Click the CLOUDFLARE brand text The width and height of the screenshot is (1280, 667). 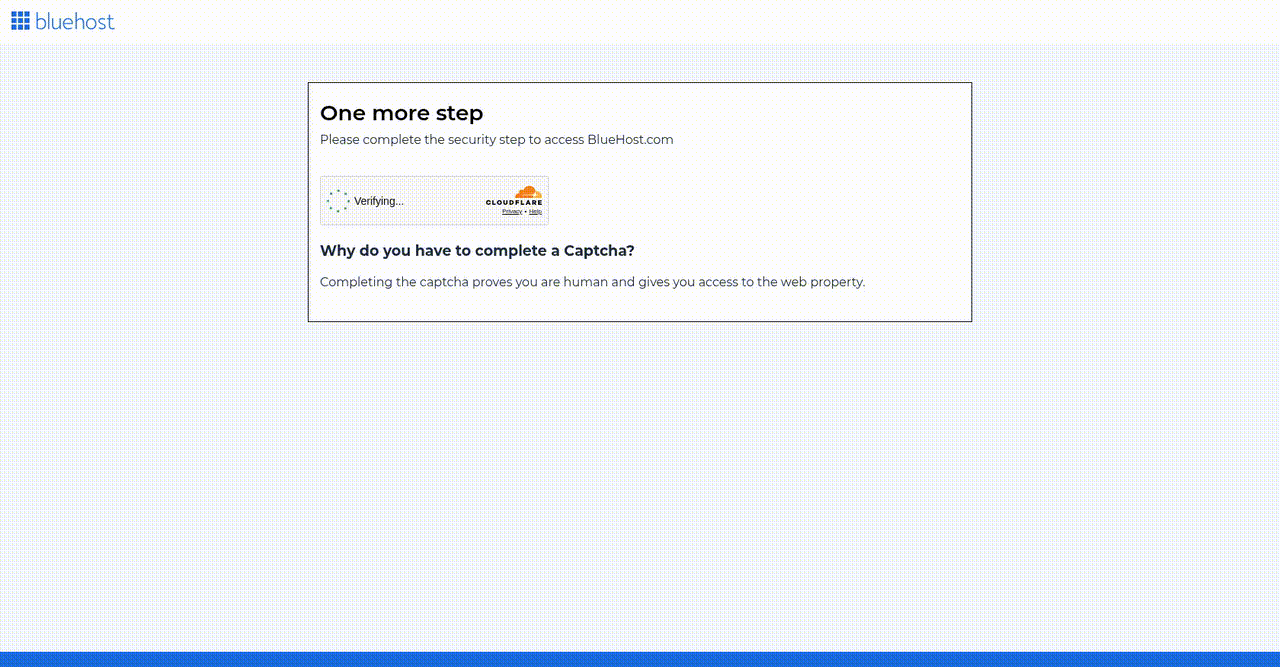click(x=514, y=203)
